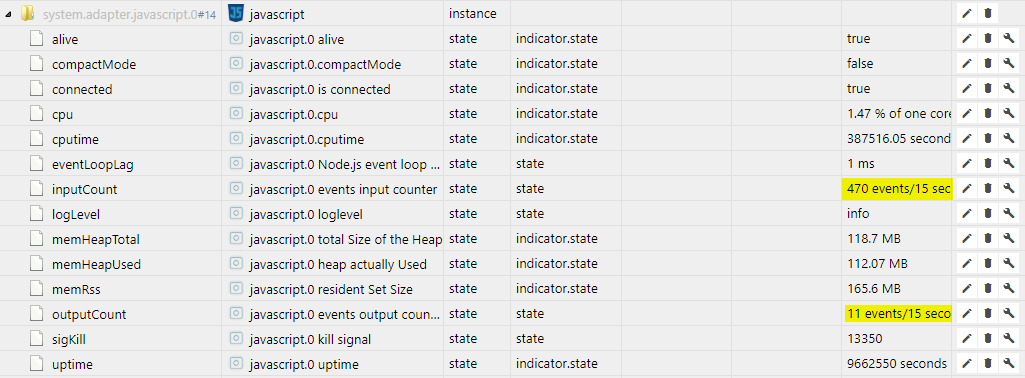The width and height of the screenshot is (1025, 378).
Task: Delete the compactMode state with trash icon
Action: pyautogui.click(x=988, y=64)
